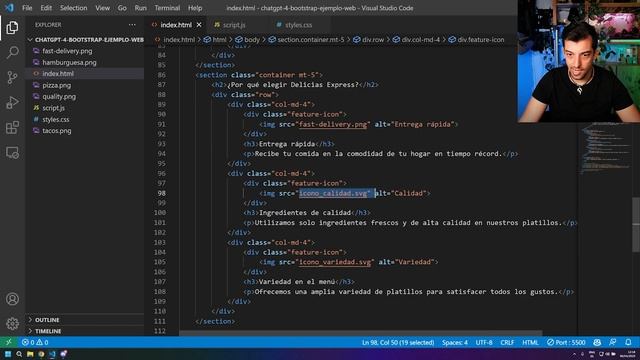Image resolution: width=640 pixels, height=360 pixels.
Task: Open the Edit menu
Action: pyautogui.click(x=46, y=8)
